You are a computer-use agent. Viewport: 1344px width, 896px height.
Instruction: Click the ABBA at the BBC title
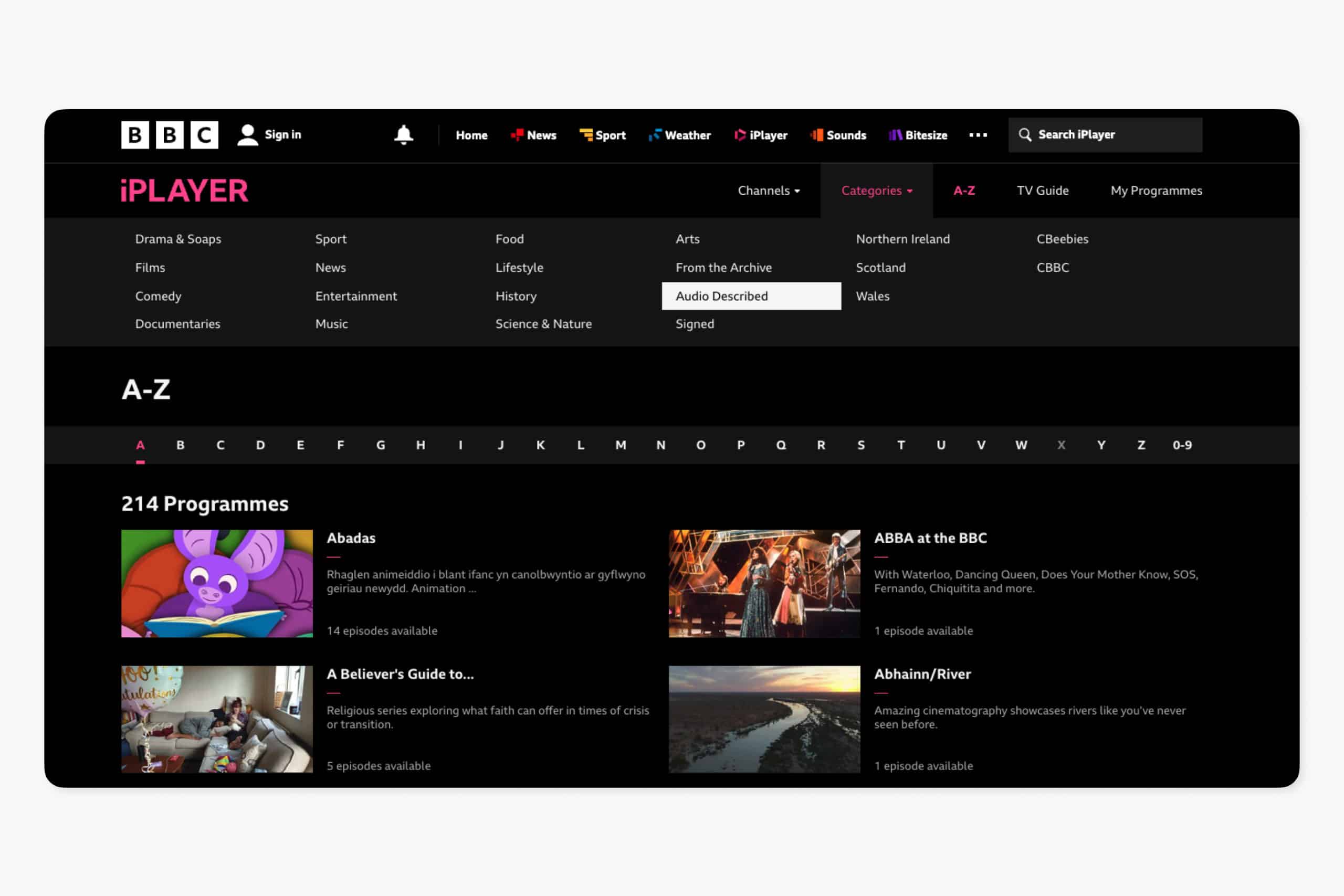coord(930,539)
